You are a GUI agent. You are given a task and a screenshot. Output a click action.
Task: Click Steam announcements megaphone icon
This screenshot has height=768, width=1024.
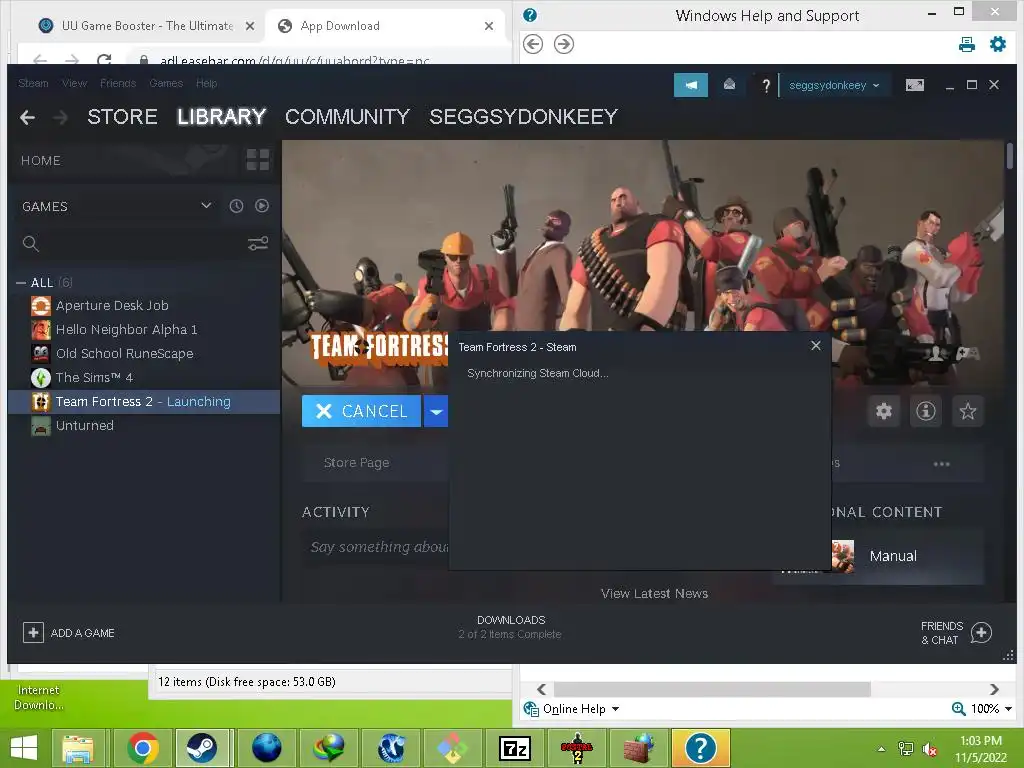(691, 85)
